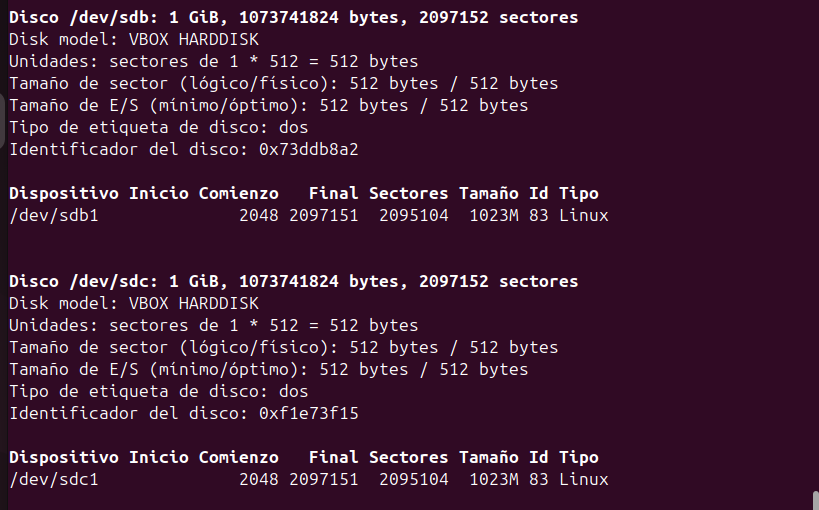Click "Final" header in the sdb table
This screenshot has height=510, width=819.
pos(333,193)
